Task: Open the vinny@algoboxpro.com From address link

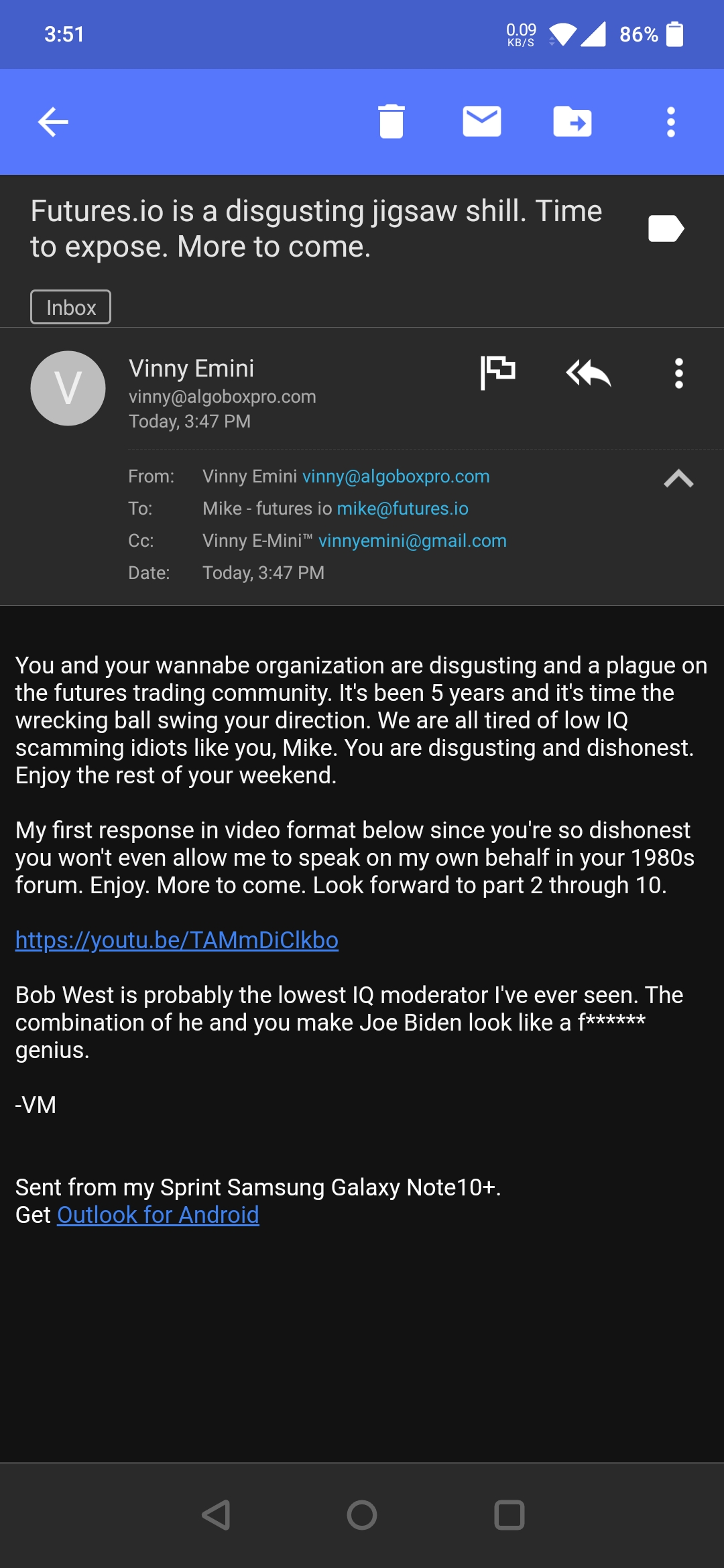Action: (396, 476)
